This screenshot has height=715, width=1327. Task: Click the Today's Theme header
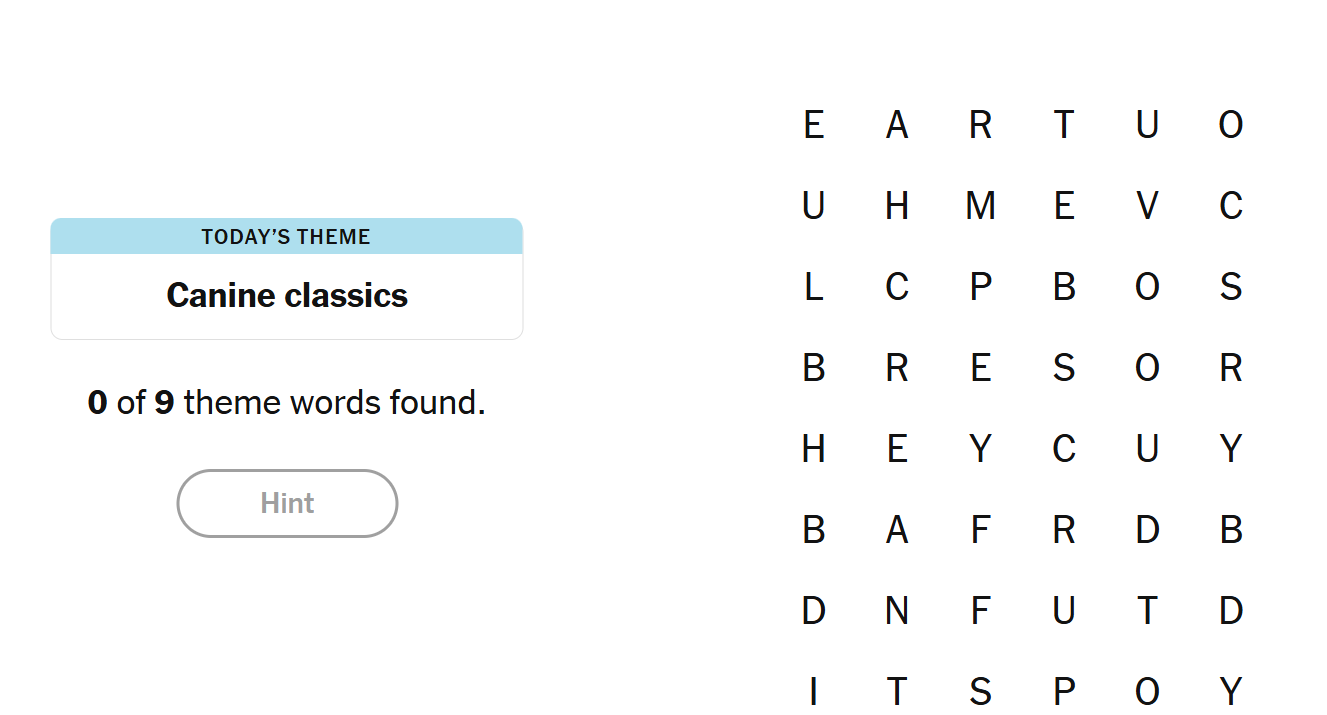click(286, 237)
